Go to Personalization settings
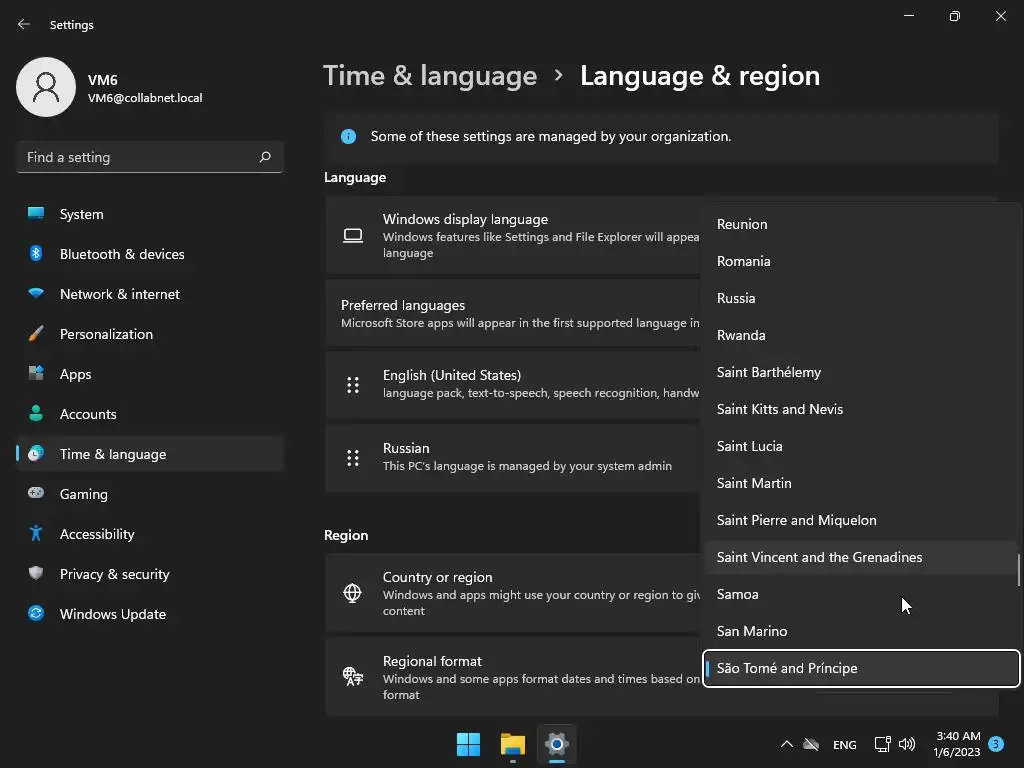 (x=150, y=334)
